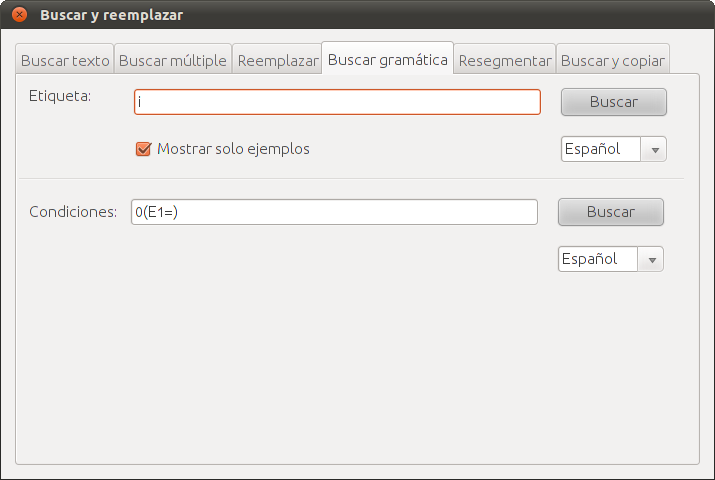Click Buscar button next to Condiciones field
Screen dimensions: 715x480
point(611,212)
